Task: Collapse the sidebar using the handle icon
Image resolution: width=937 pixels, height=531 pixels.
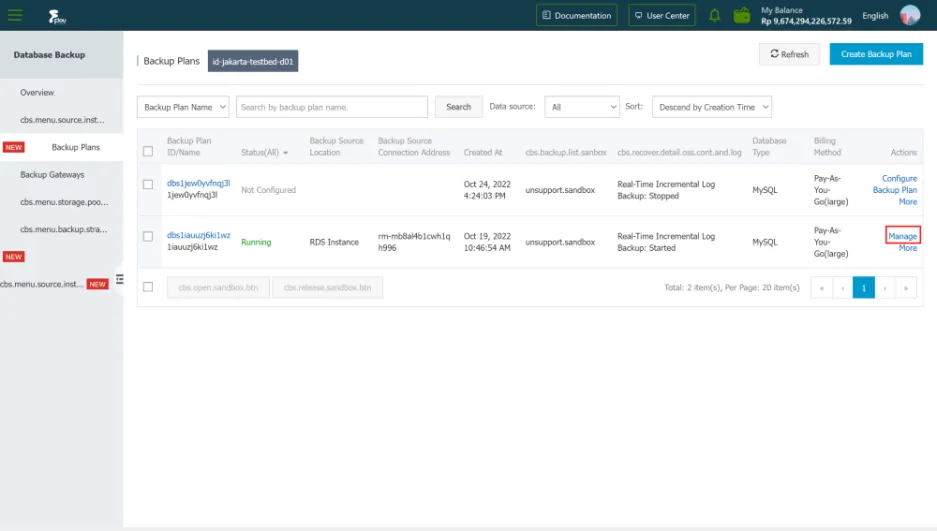Action: (x=120, y=279)
